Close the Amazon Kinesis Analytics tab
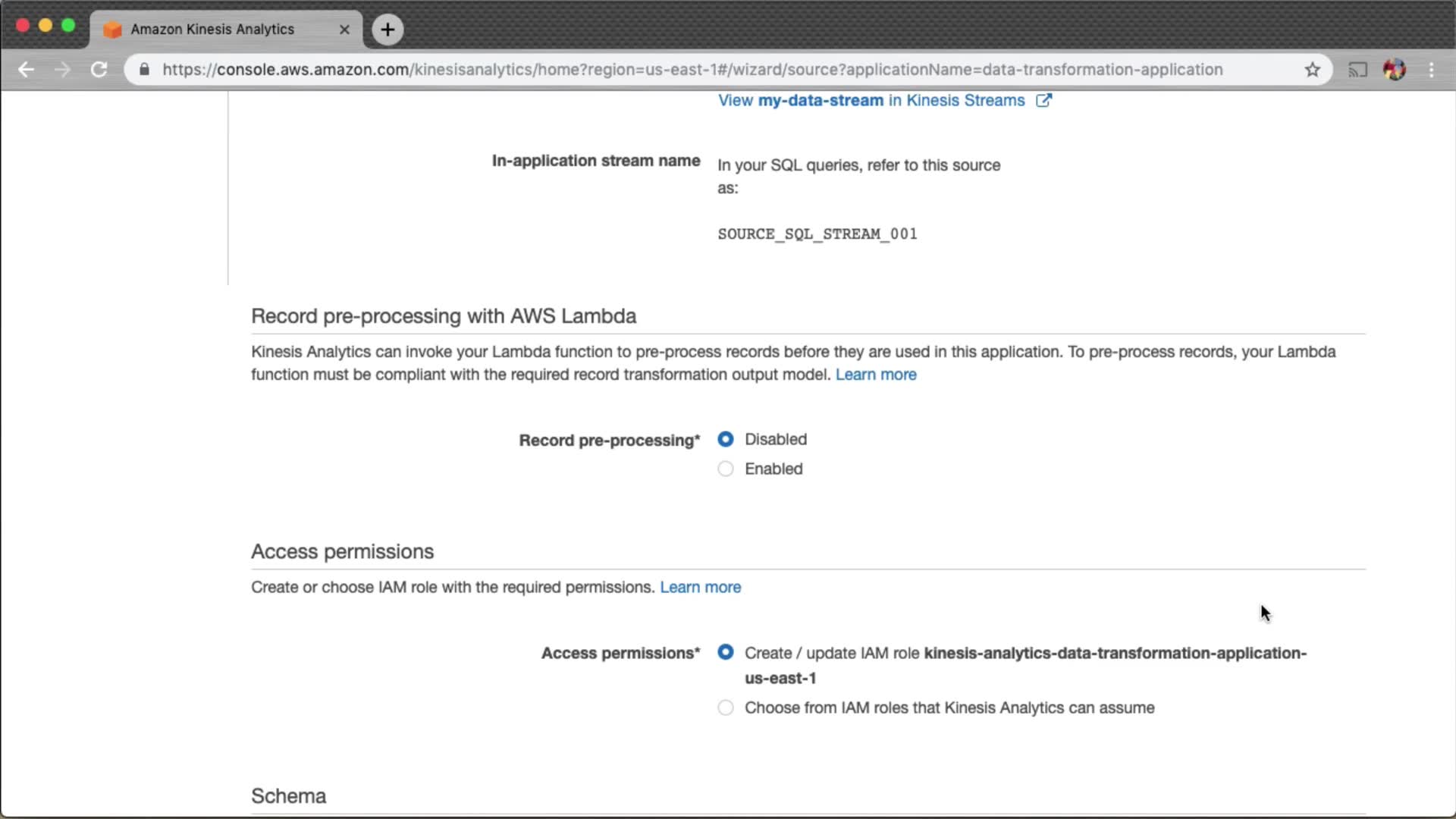This screenshot has width=1456, height=819. (344, 30)
